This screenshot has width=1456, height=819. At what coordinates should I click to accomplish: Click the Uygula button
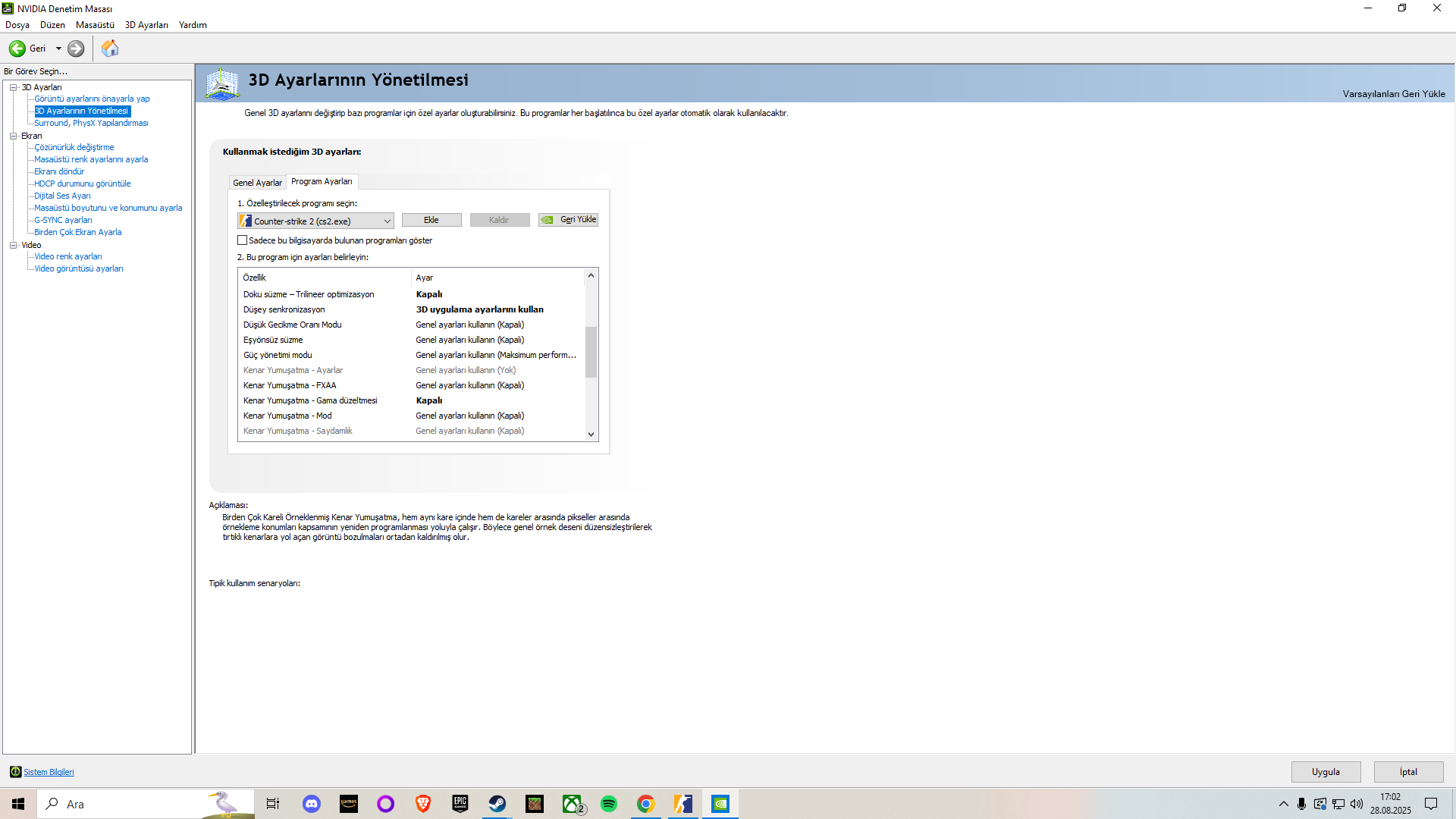pos(1326,772)
